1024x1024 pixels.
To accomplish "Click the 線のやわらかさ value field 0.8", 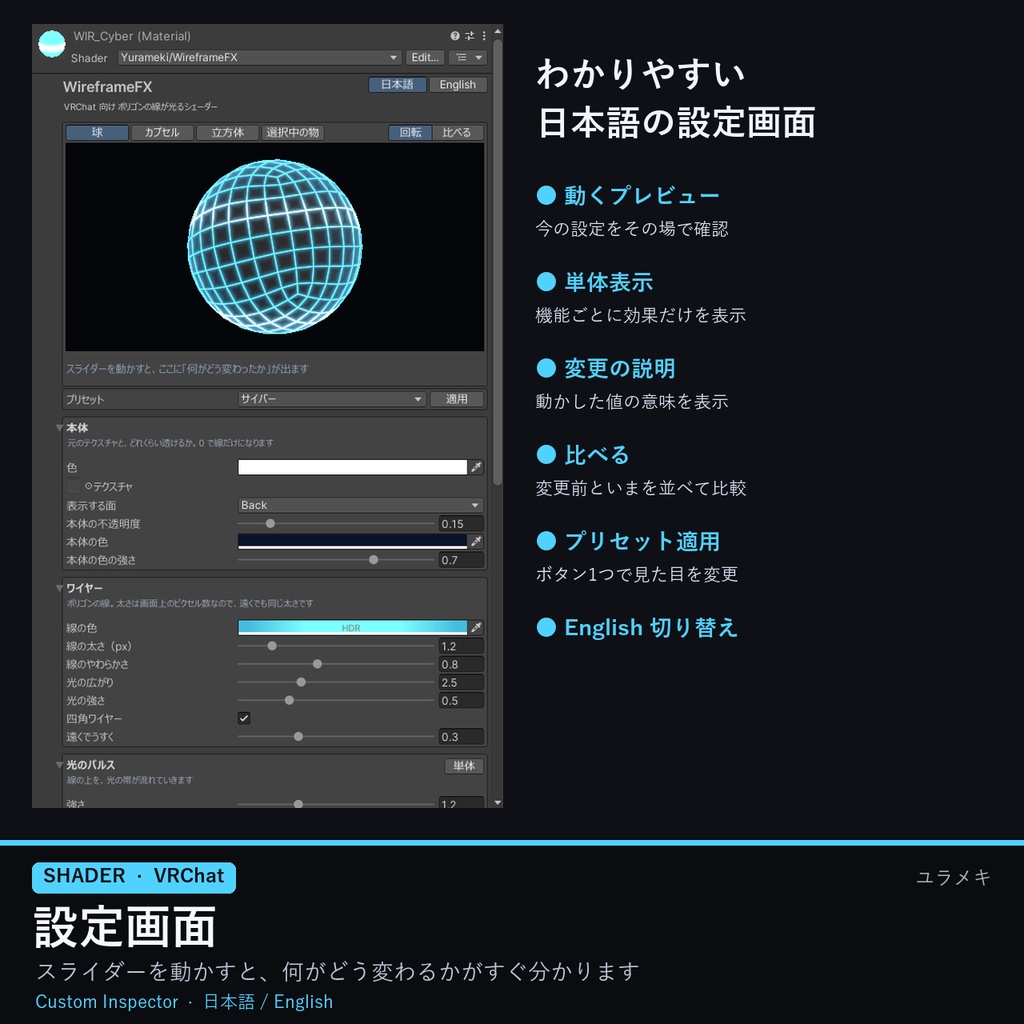I will [461, 664].
